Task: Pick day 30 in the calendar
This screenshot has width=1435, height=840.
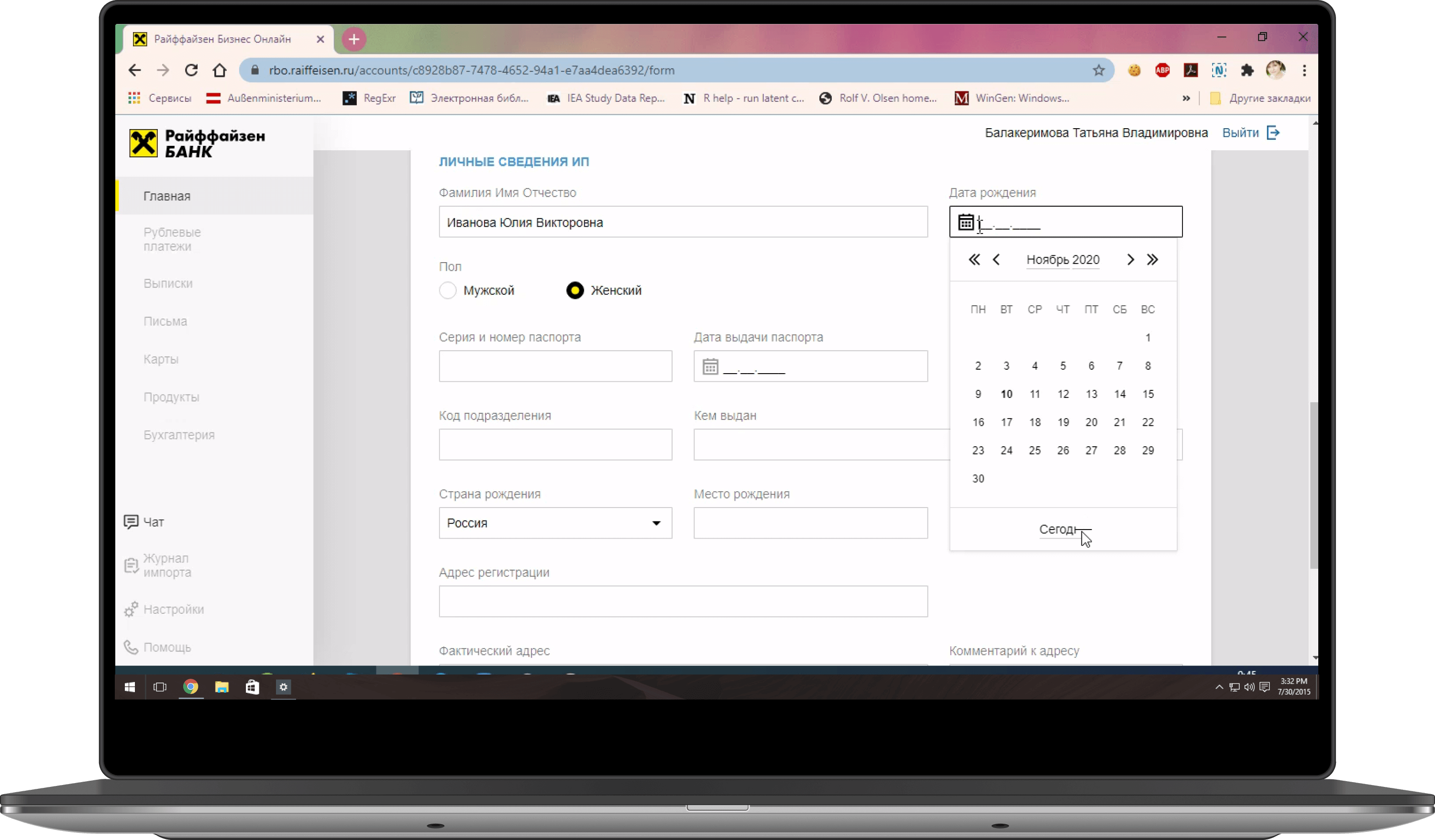Action: click(x=978, y=479)
